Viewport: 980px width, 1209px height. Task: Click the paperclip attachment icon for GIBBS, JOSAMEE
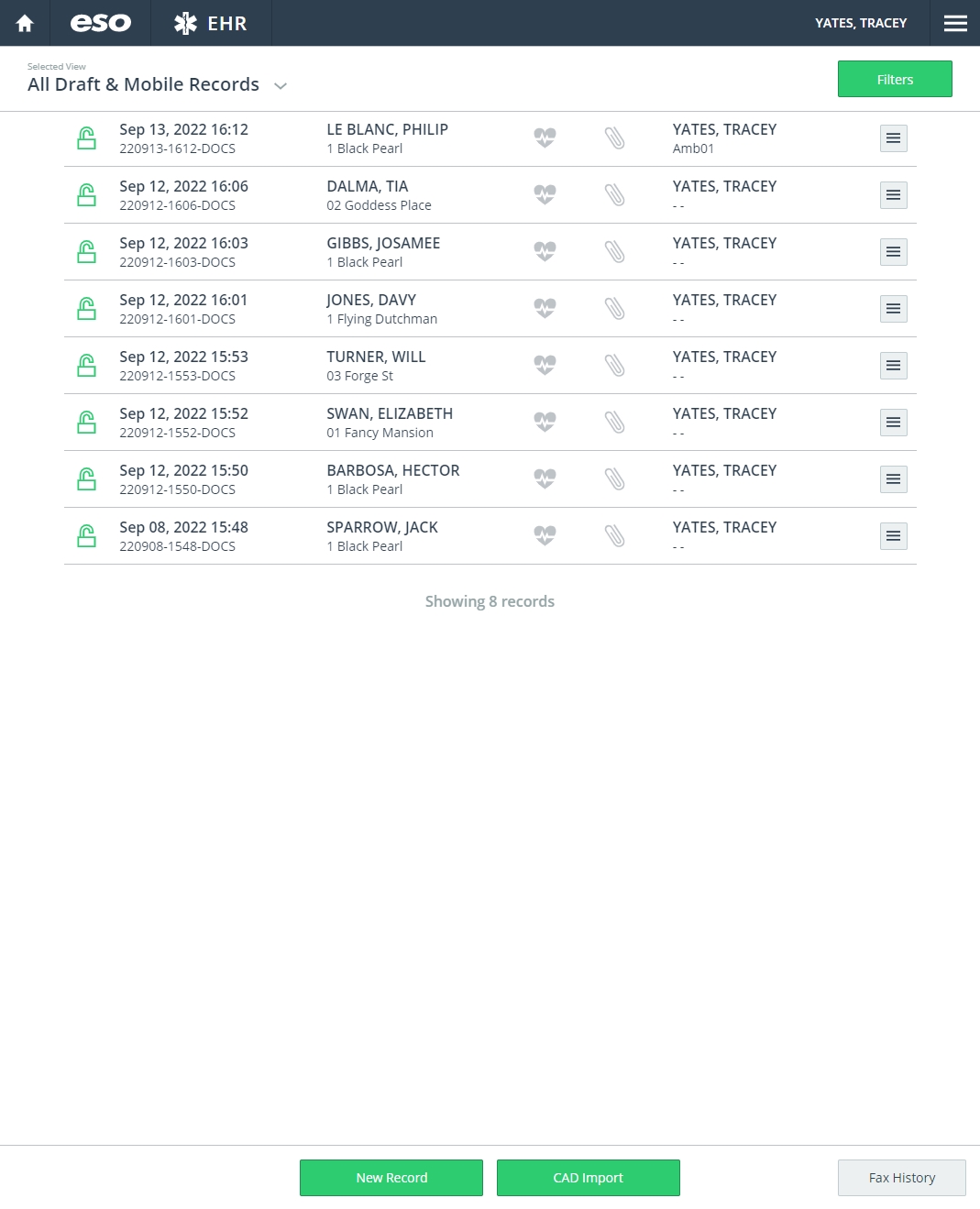615,252
